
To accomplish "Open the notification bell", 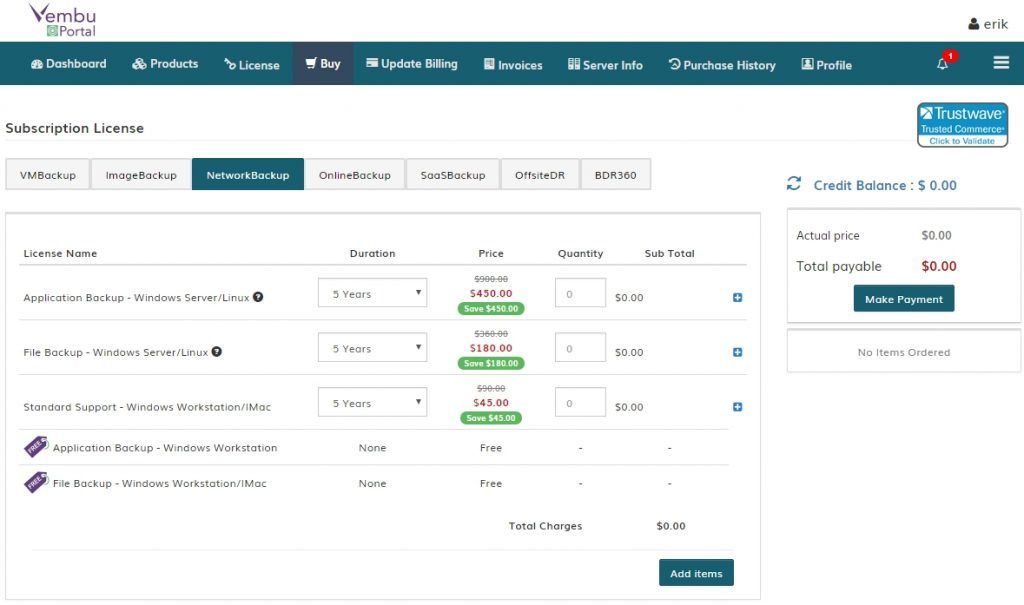I will click(942, 63).
